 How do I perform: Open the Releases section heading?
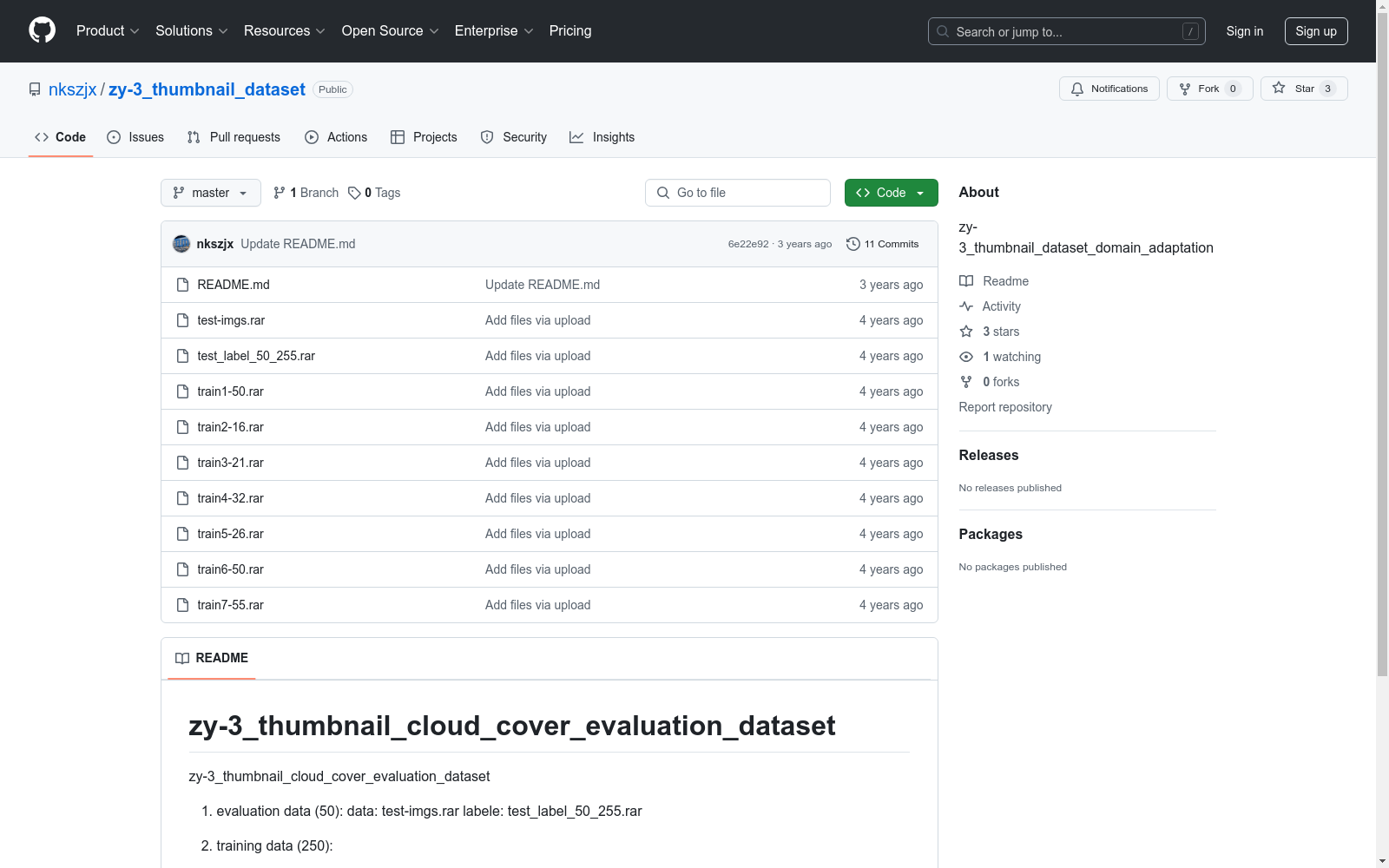pos(989,455)
